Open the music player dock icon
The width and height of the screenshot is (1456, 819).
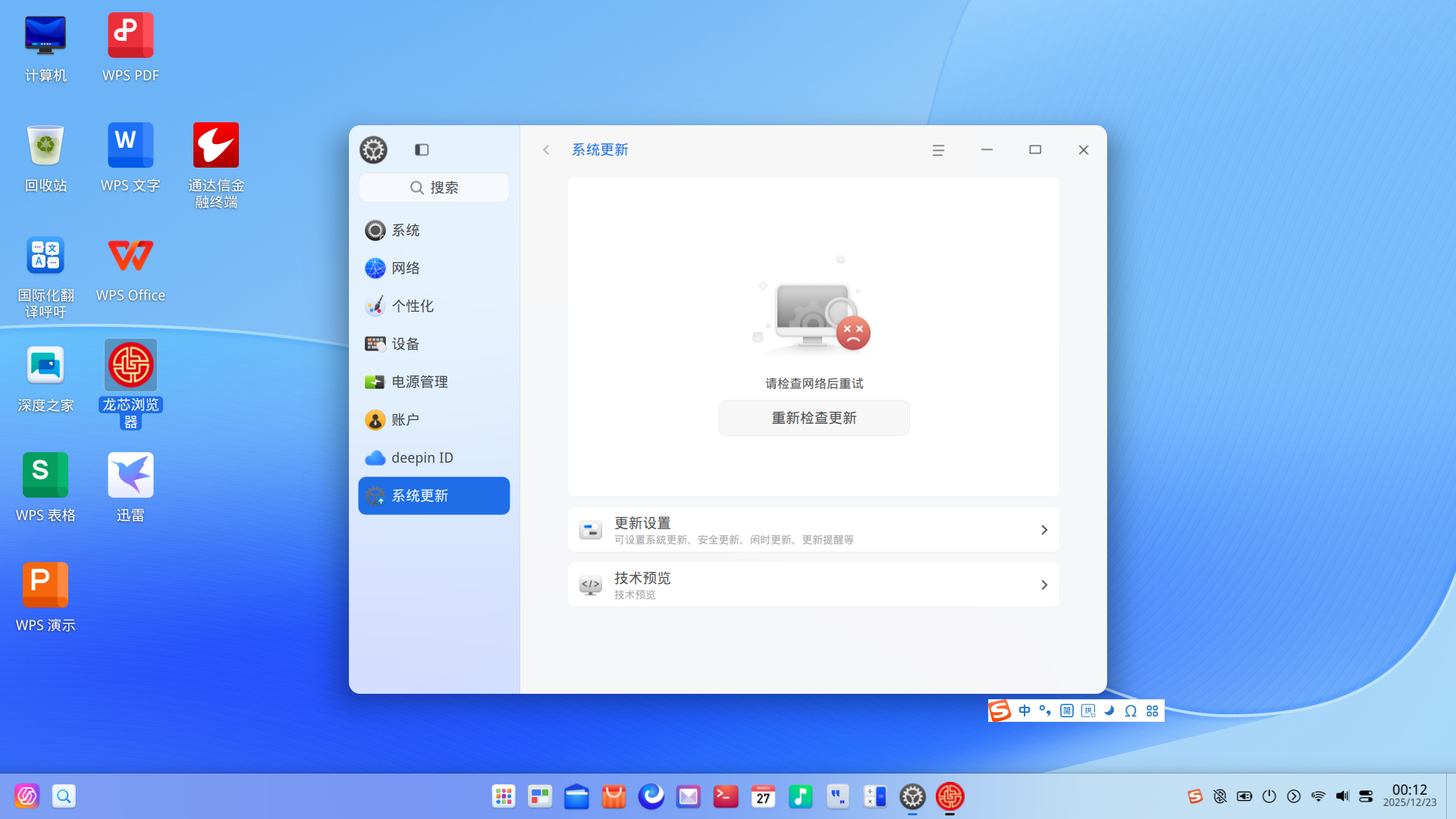(800, 796)
